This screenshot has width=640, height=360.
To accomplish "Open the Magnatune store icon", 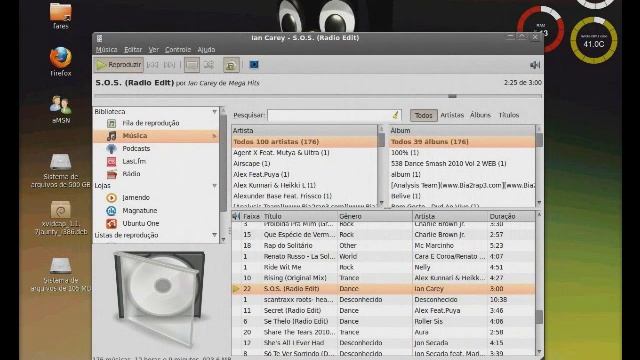I will coord(111,211).
